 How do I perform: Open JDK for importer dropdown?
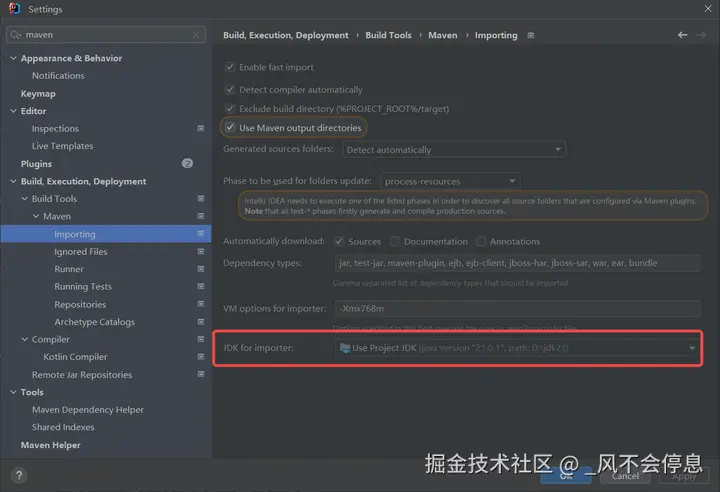pyautogui.click(x=518, y=348)
